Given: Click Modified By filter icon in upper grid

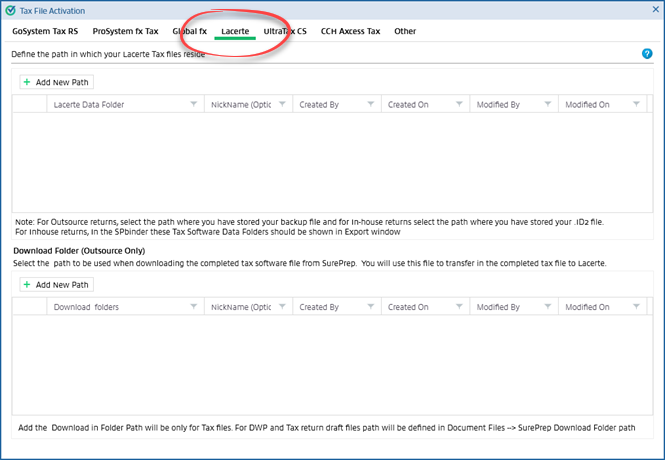Looking at the screenshot, I should pyautogui.click(x=548, y=105).
